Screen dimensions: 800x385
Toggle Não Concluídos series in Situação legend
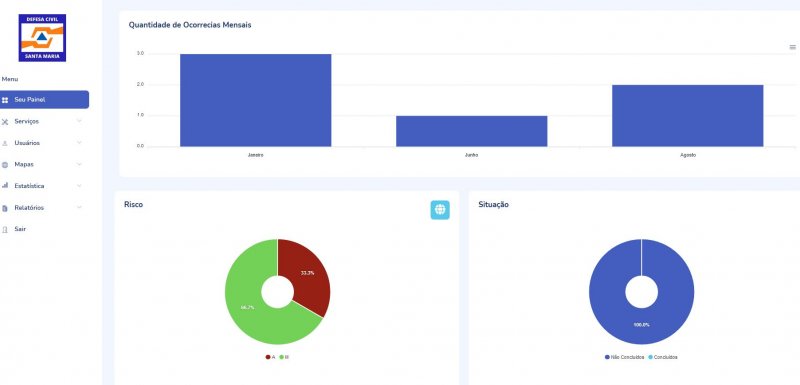pyautogui.click(x=624, y=357)
